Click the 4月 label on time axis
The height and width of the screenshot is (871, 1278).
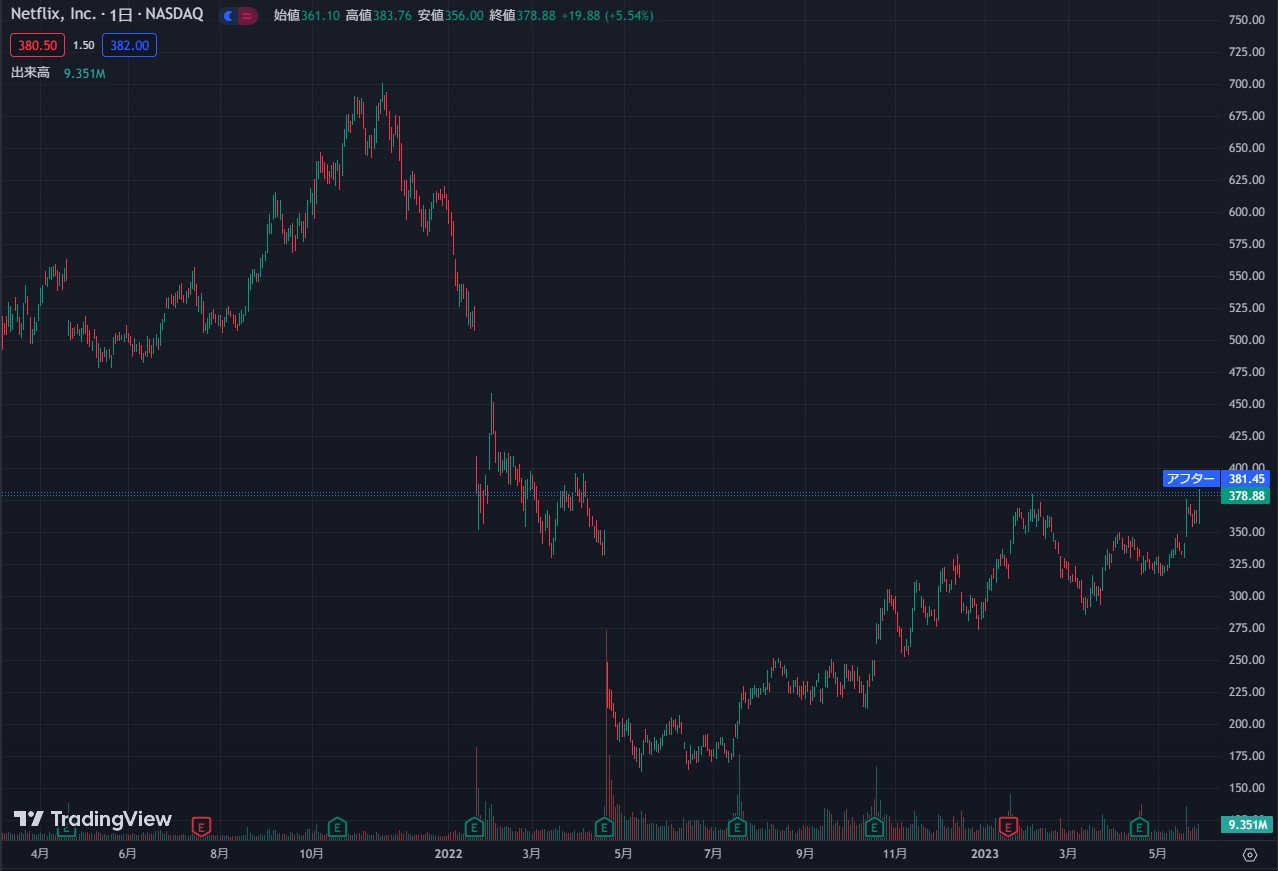click(40, 854)
